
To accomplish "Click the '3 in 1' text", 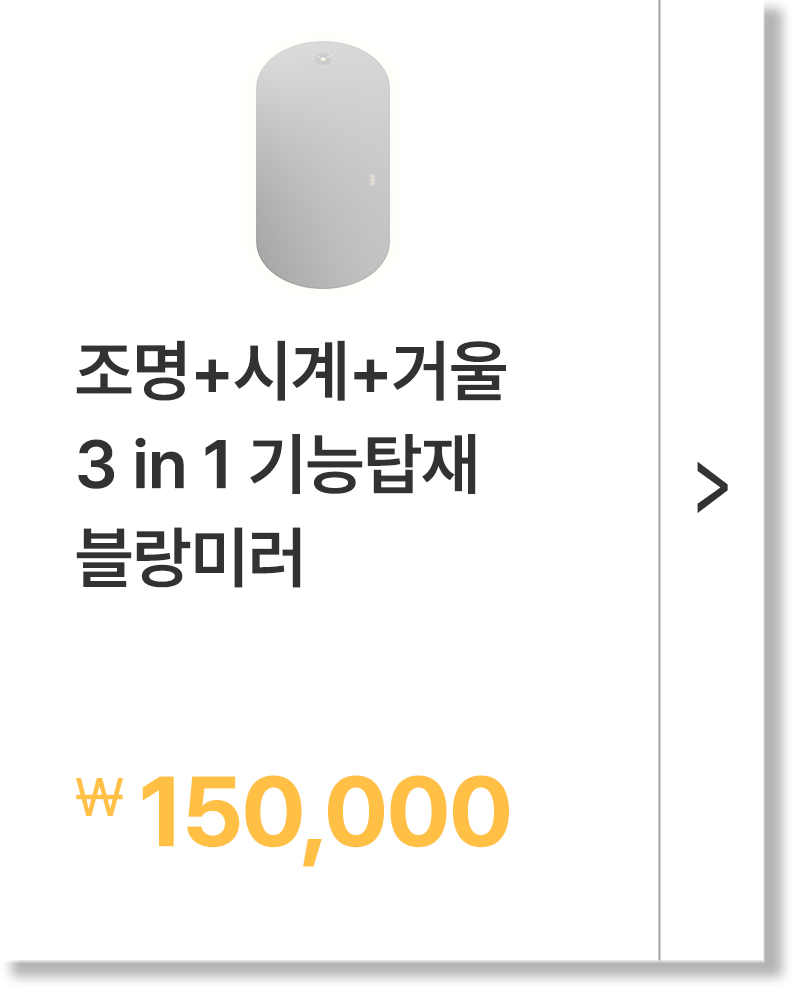I will tap(152, 464).
